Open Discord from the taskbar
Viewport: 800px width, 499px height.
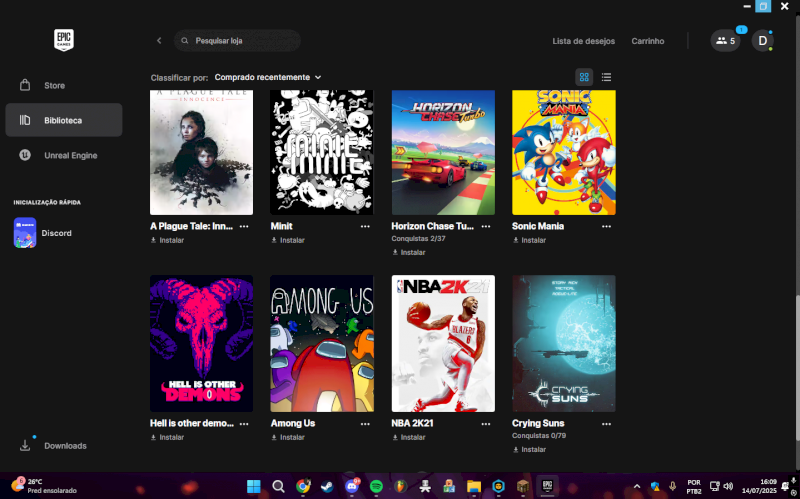tap(352, 486)
